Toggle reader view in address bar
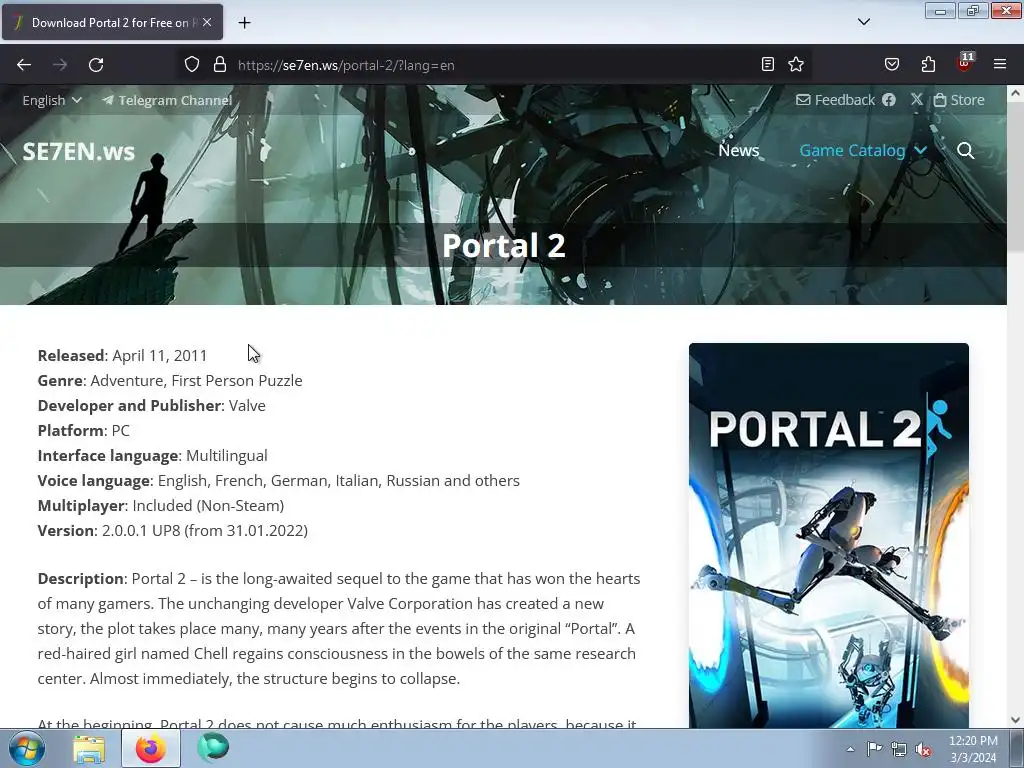The width and height of the screenshot is (1024, 768). pyautogui.click(x=768, y=64)
